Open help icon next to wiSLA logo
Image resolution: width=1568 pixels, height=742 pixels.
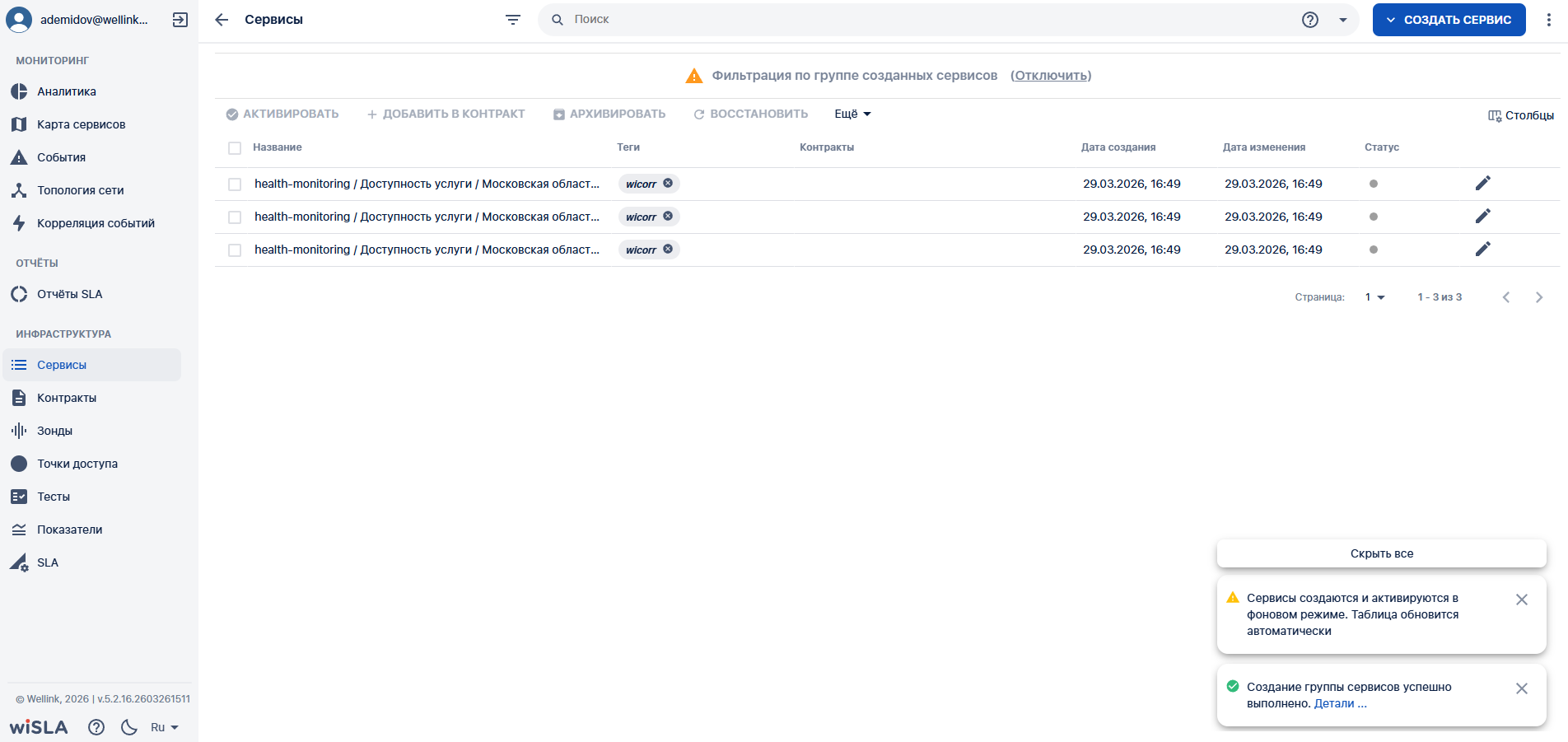[96, 727]
